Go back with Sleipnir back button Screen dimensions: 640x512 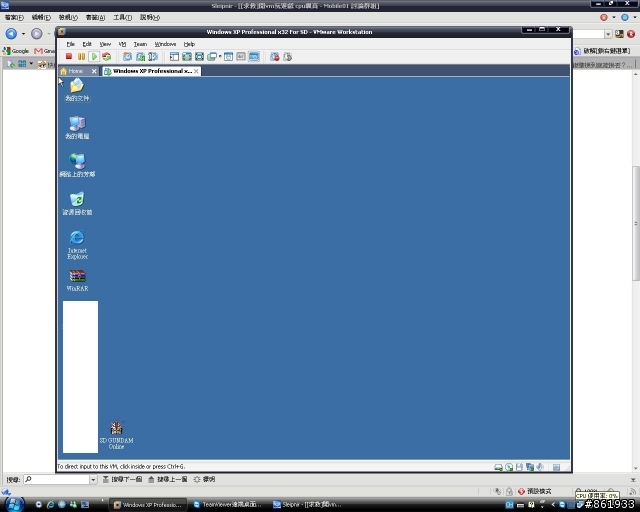click(x=11, y=33)
